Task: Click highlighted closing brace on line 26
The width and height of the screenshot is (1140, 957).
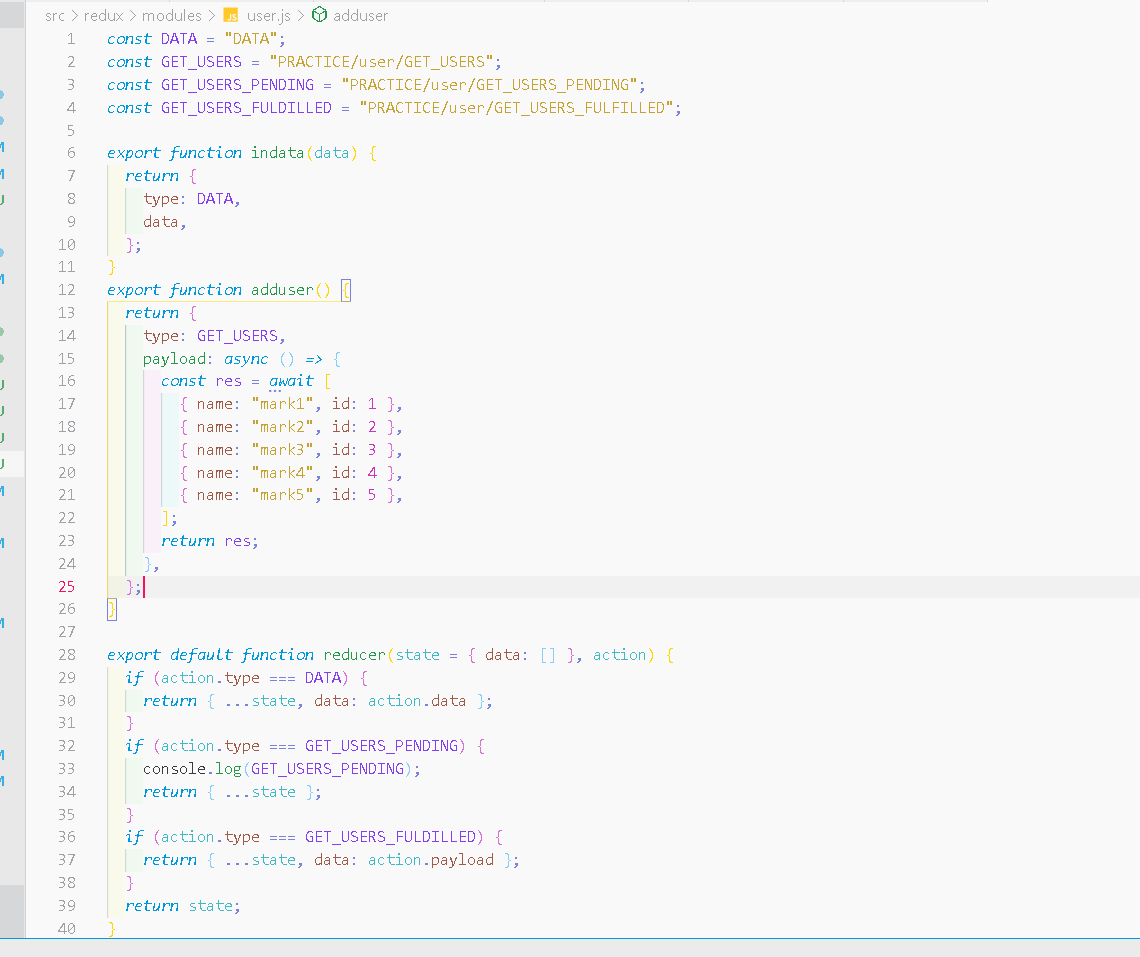Action: [x=112, y=609]
